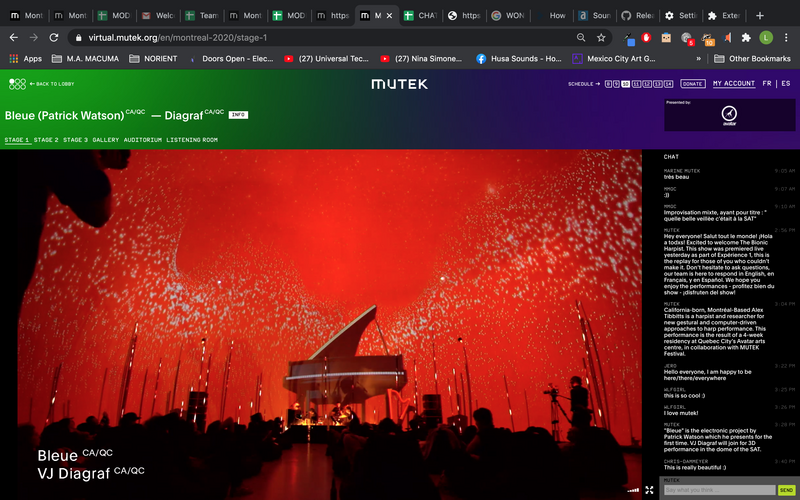Click the SCHEDULE arrow link
Viewport: 800px width, 500px height.
tap(584, 84)
